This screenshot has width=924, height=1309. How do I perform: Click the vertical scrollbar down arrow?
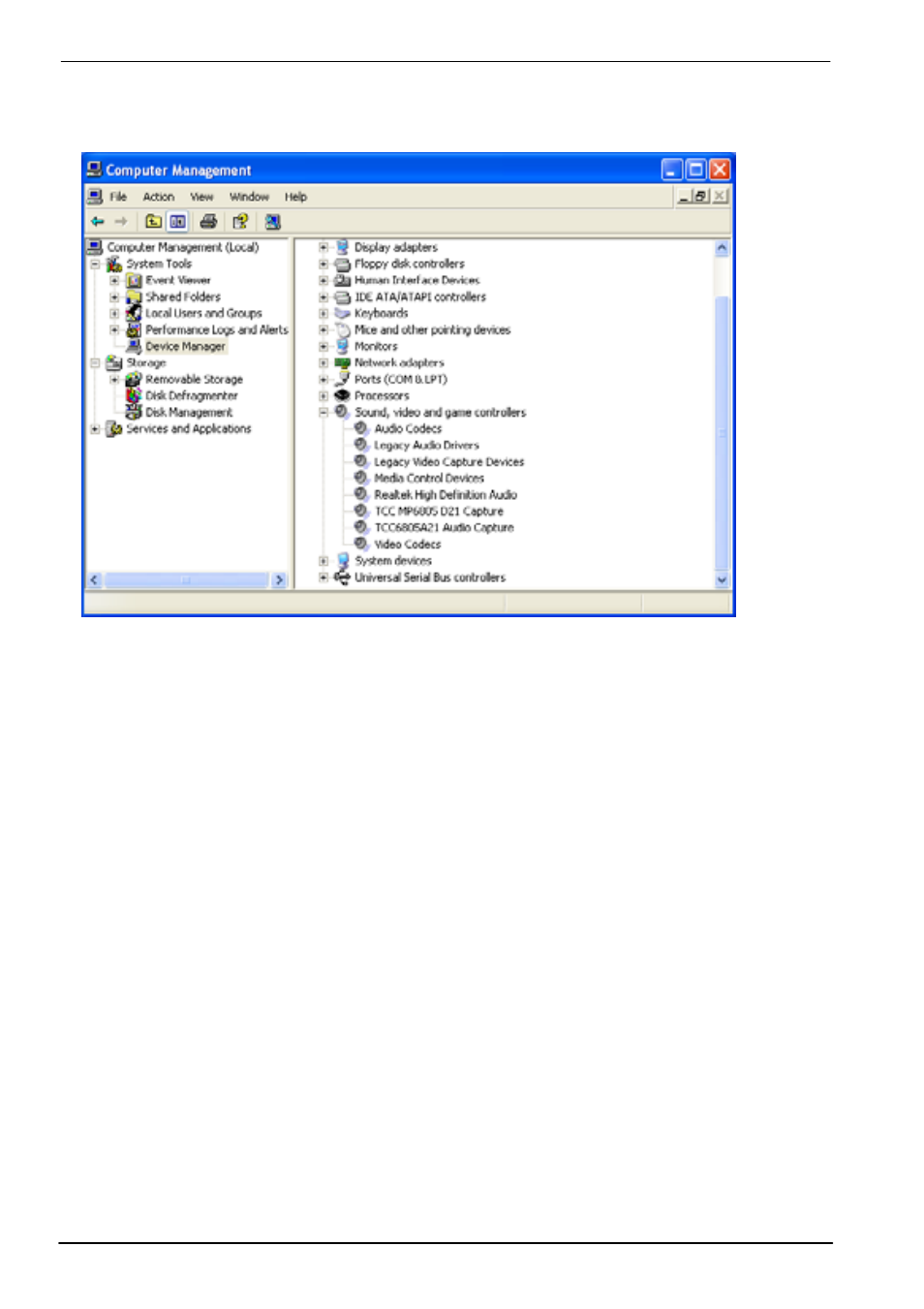click(x=722, y=579)
